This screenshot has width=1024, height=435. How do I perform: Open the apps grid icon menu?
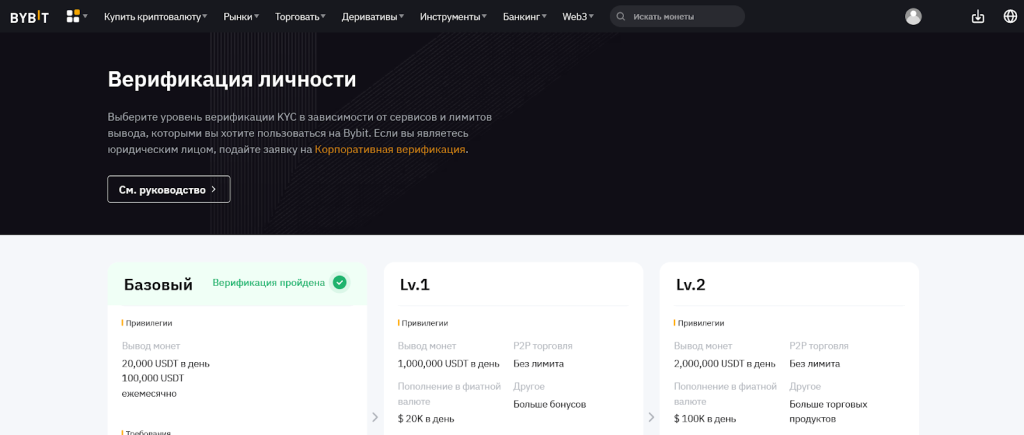74,16
